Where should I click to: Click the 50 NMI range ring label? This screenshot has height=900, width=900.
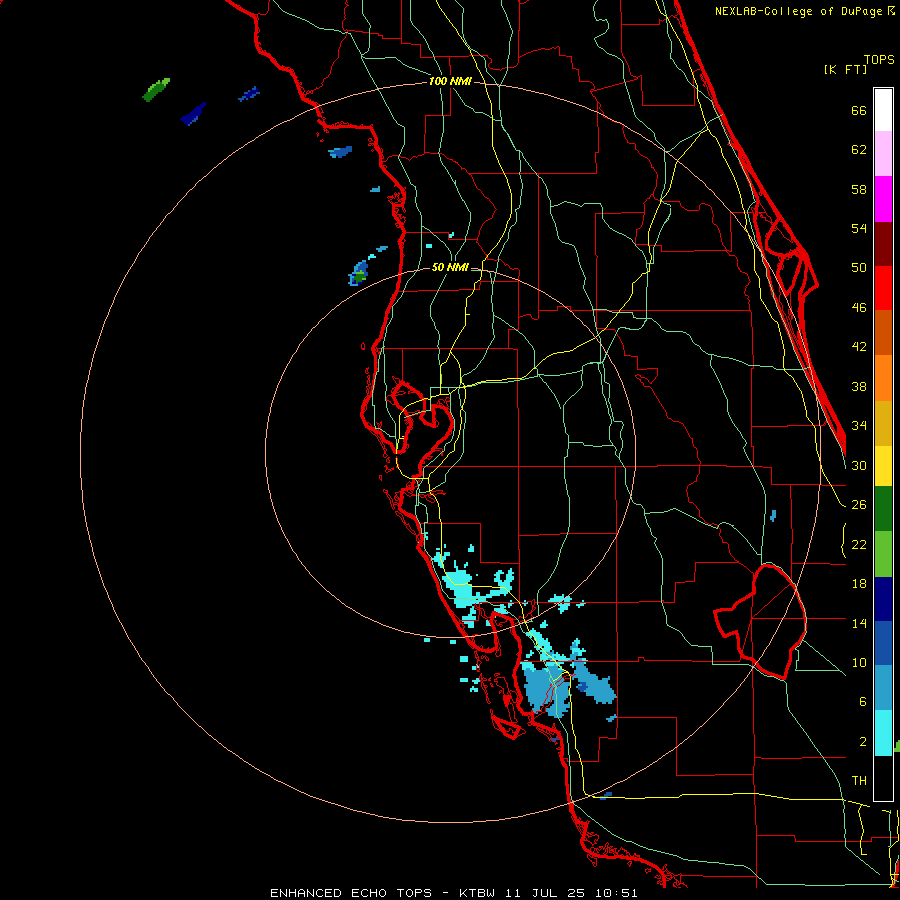pyautogui.click(x=450, y=267)
